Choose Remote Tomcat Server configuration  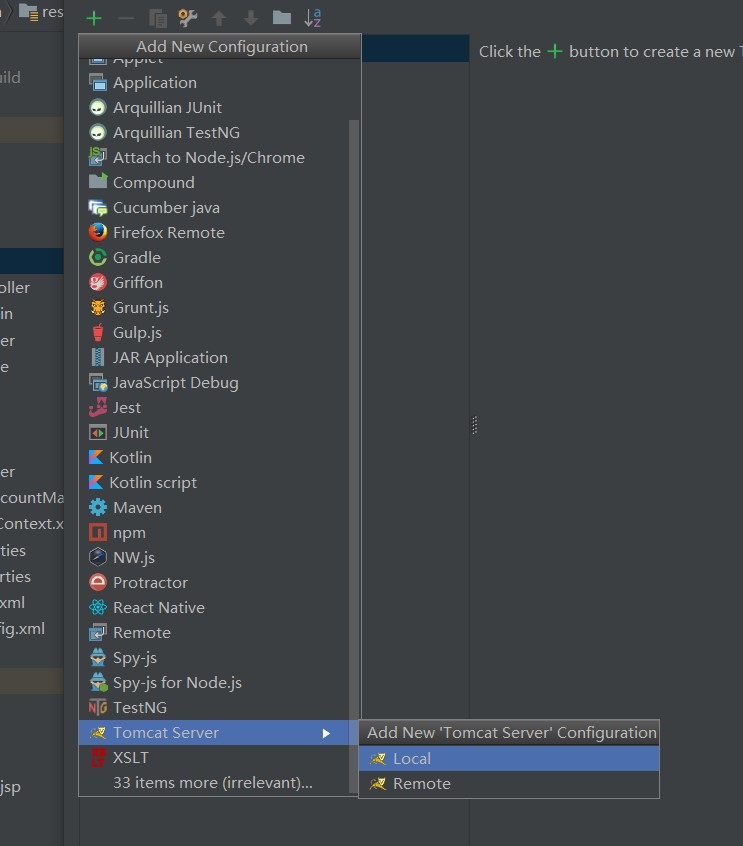click(509, 783)
